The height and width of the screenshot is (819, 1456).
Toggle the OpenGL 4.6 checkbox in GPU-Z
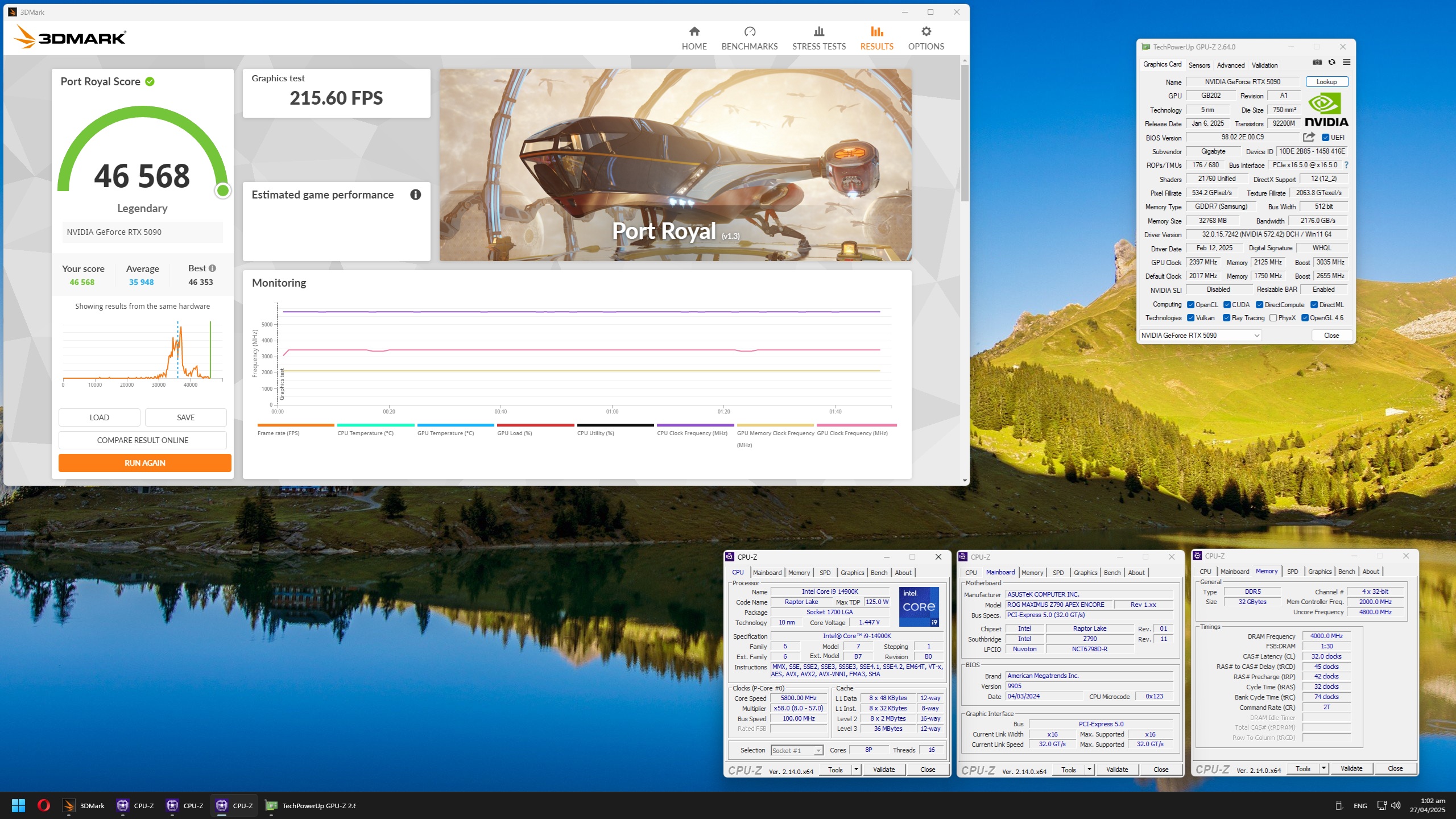coord(1305,318)
